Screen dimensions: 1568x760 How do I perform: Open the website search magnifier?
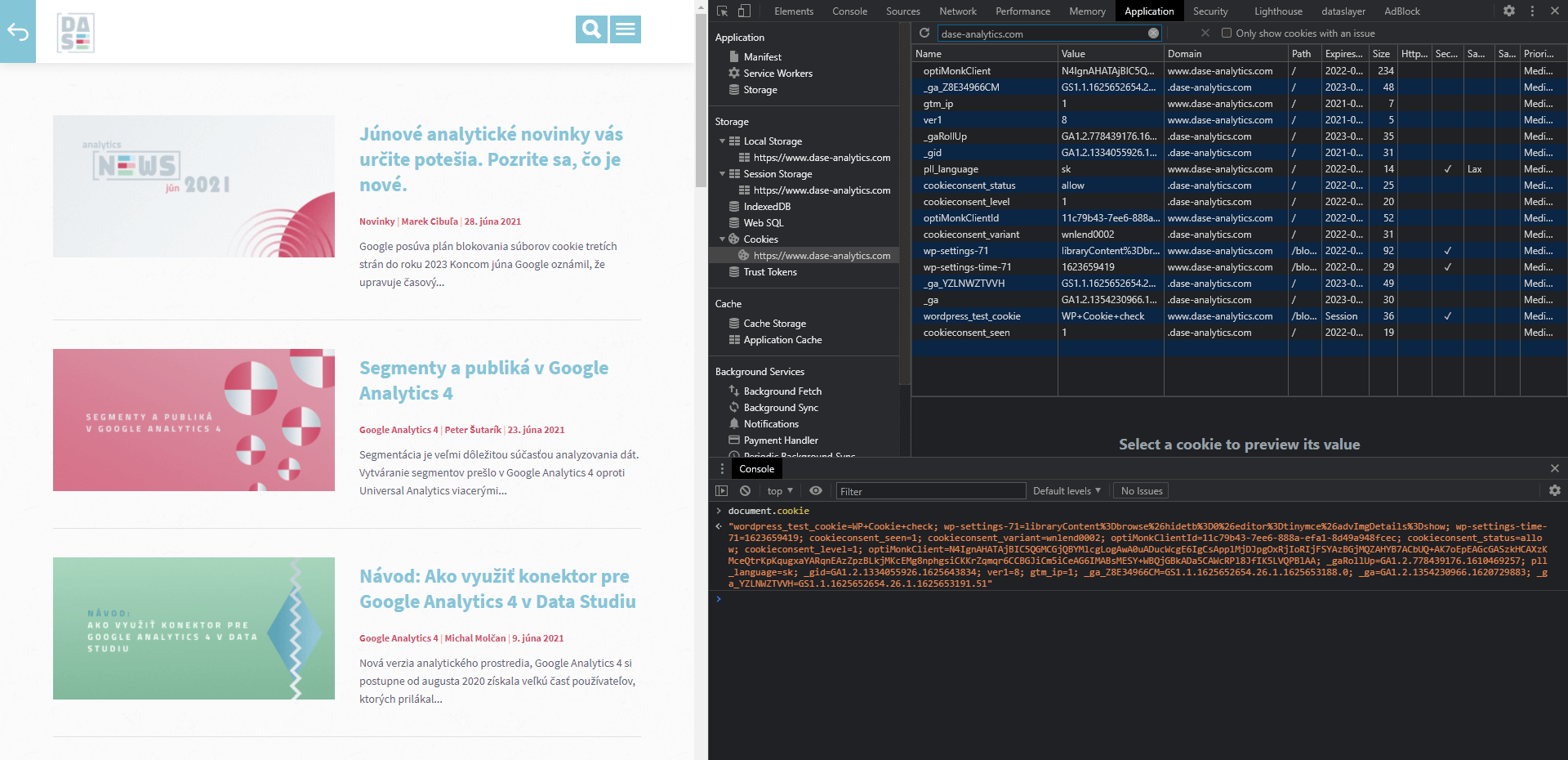[591, 29]
